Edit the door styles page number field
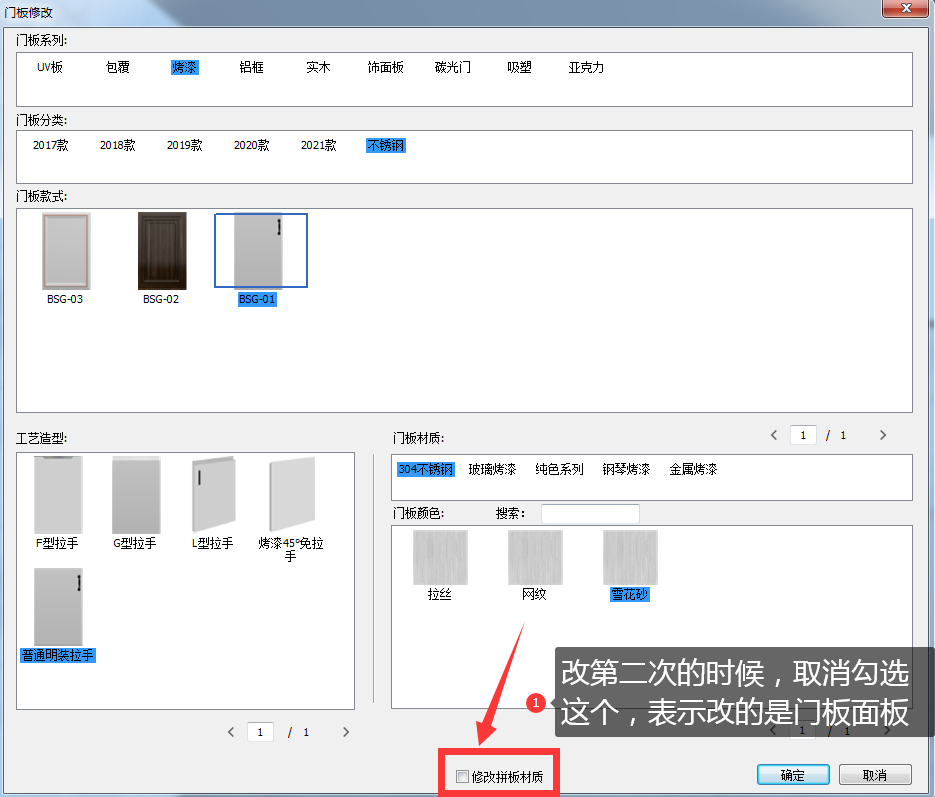The width and height of the screenshot is (935, 797). coord(803,435)
